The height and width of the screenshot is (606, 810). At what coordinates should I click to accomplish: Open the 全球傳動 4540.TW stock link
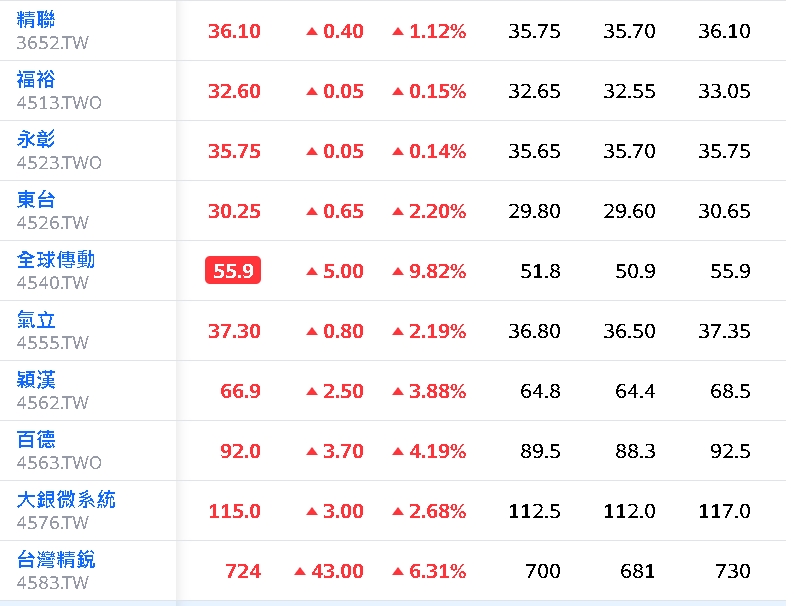pyautogui.click(x=56, y=259)
